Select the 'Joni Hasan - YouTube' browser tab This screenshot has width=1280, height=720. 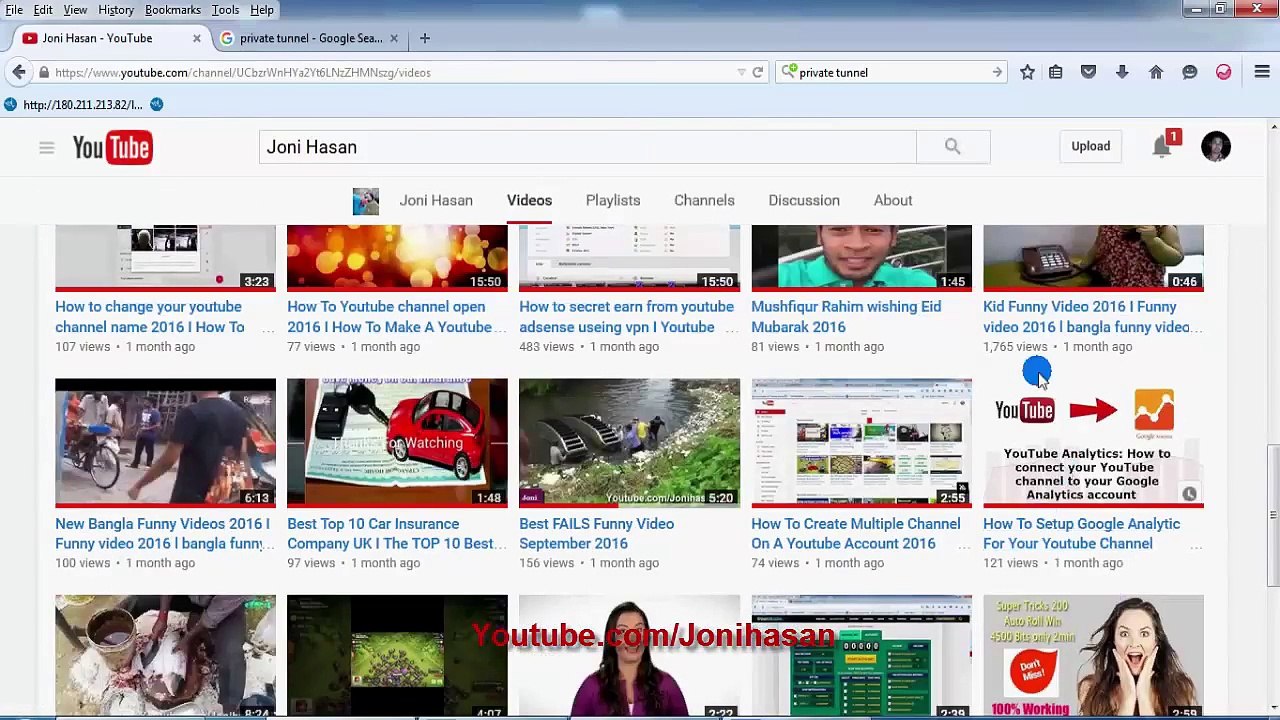point(112,38)
